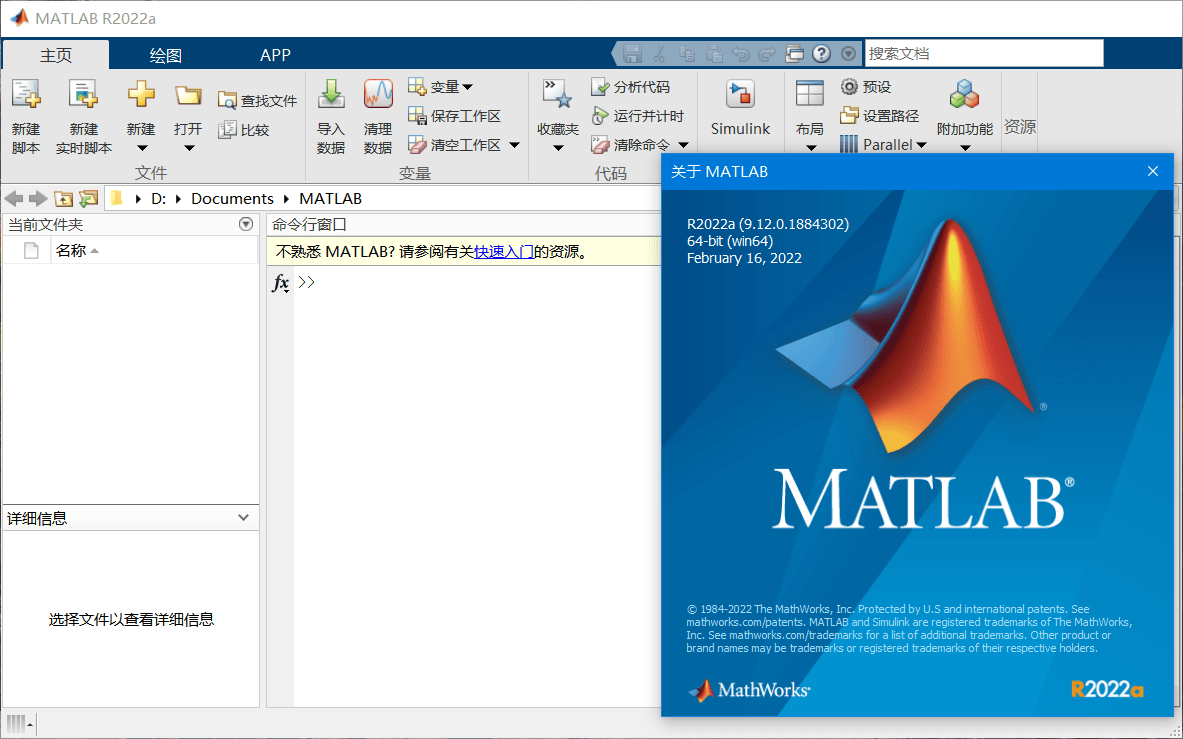Click the Add-Ons (附加功能) icon
This screenshot has width=1183, height=739.
[x=964, y=95]
